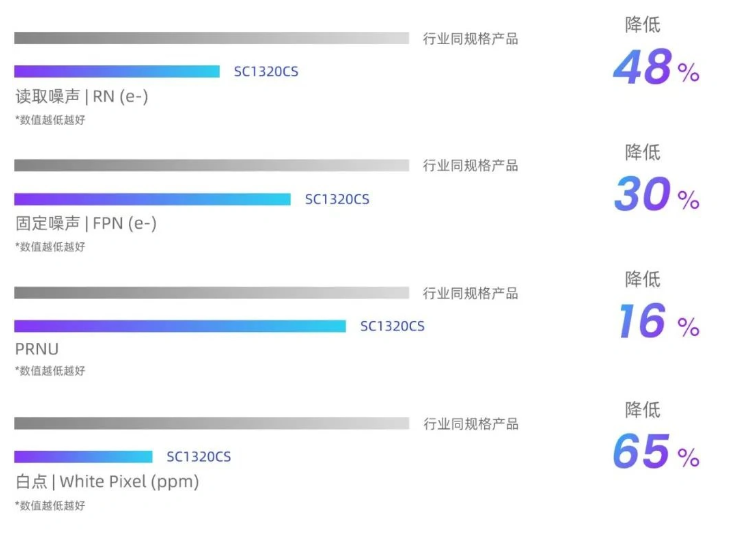Select the PRNU label
Image resolution: width=737 pixels, height=542 pixels.
click(x=37, y=349)
